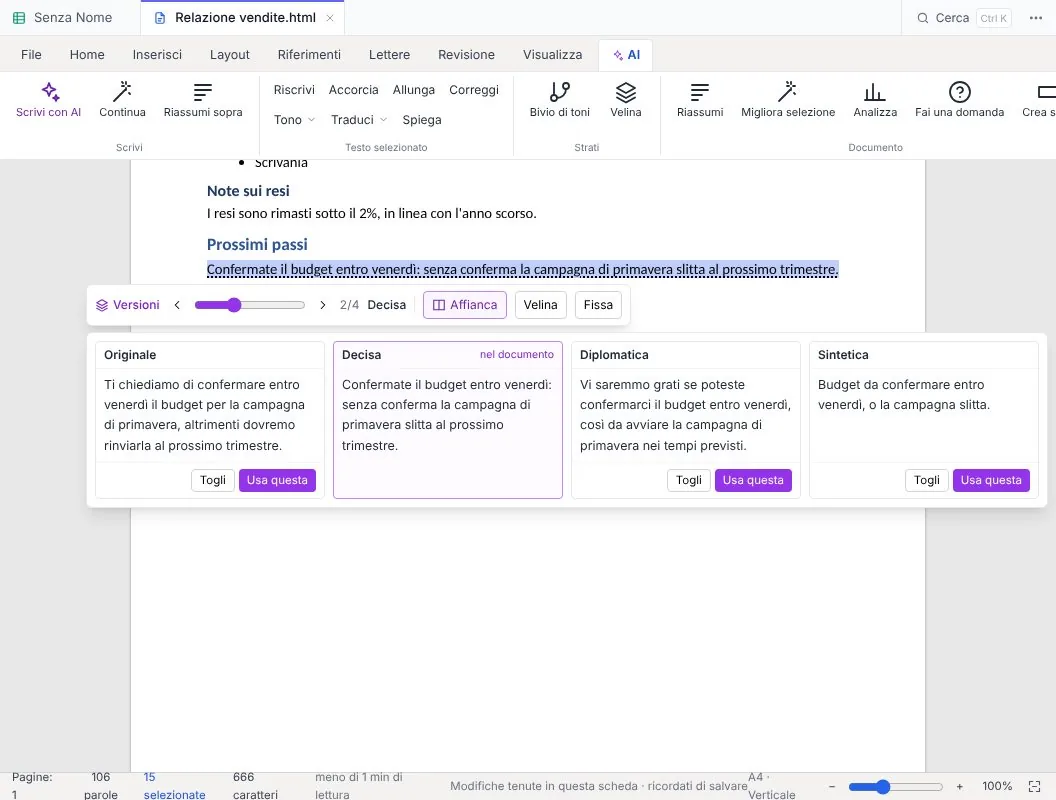Click the Riassumi document icon
Viewport: 1056px width, 800px height.
point(700,92)
